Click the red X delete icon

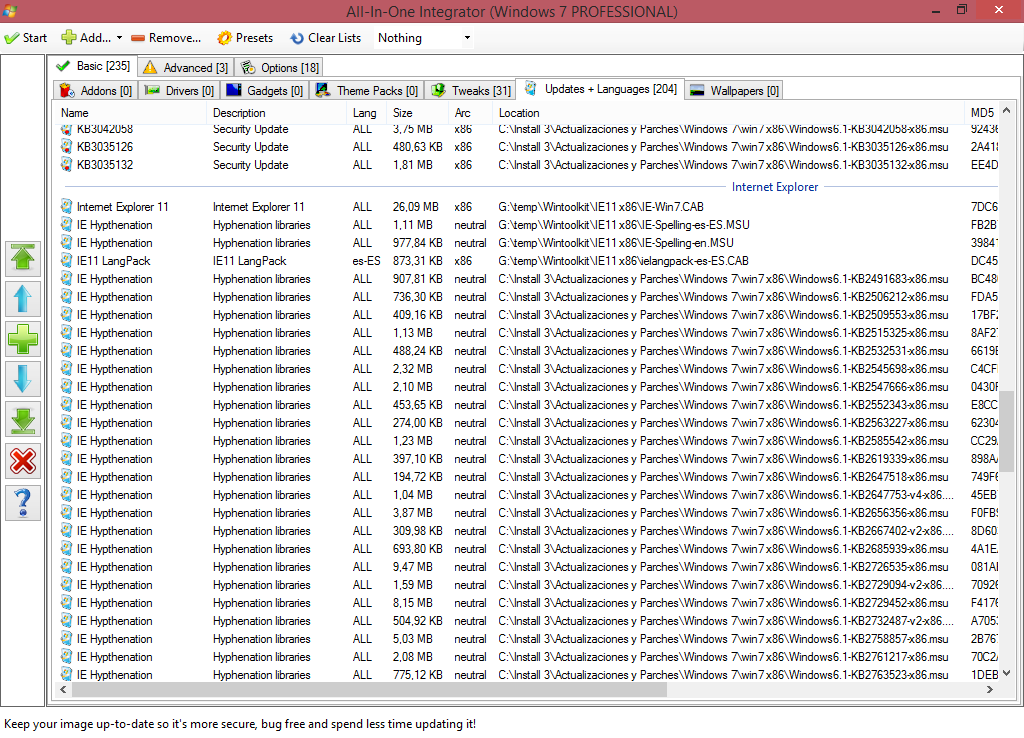pos(23,461)
